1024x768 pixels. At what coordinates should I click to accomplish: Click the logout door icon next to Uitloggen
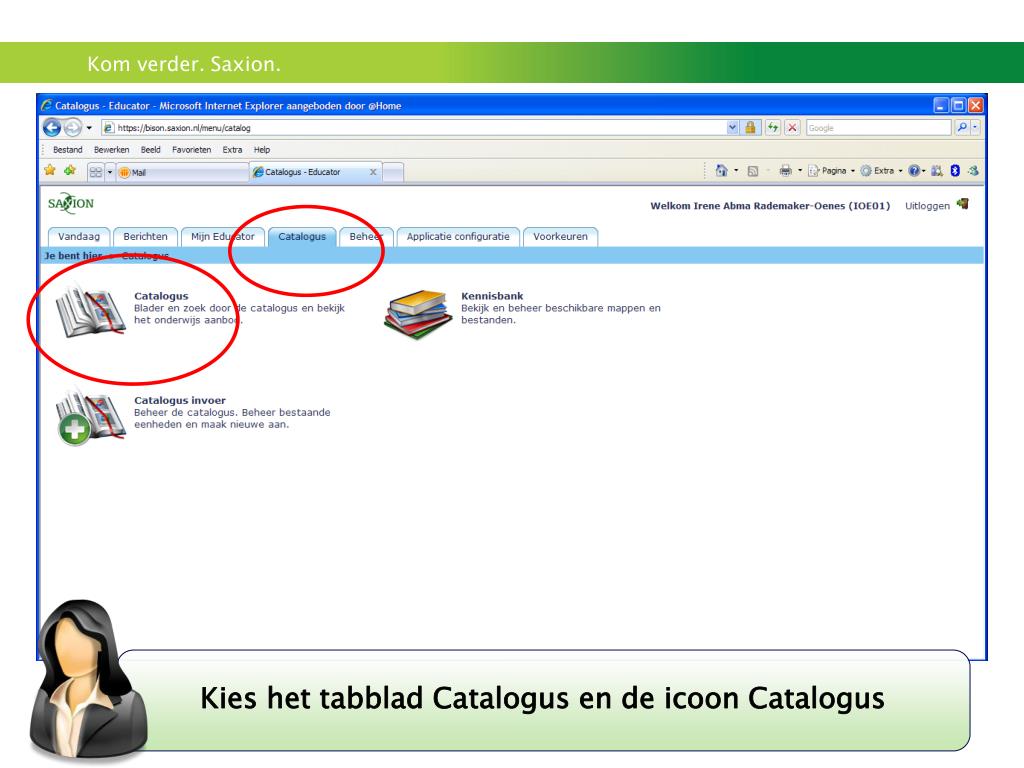(x=963, y=204)
